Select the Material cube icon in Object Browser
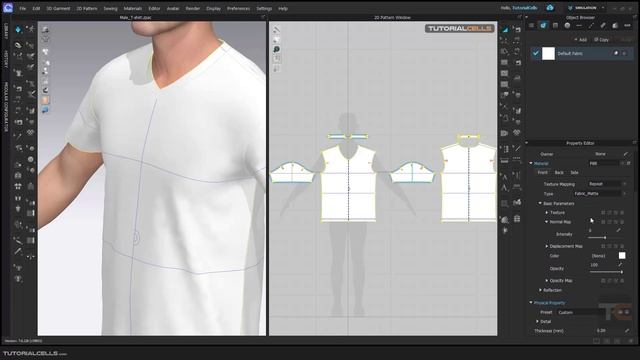 pos(615,25)
